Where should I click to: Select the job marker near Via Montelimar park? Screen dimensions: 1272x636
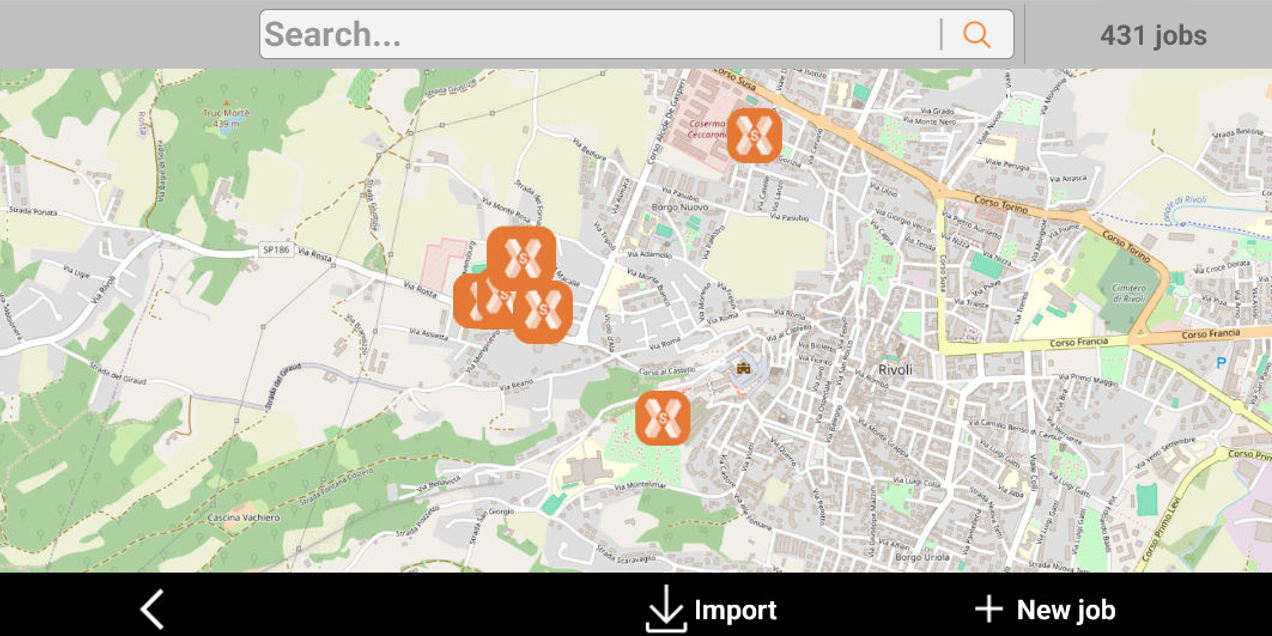tap(663, 418)
